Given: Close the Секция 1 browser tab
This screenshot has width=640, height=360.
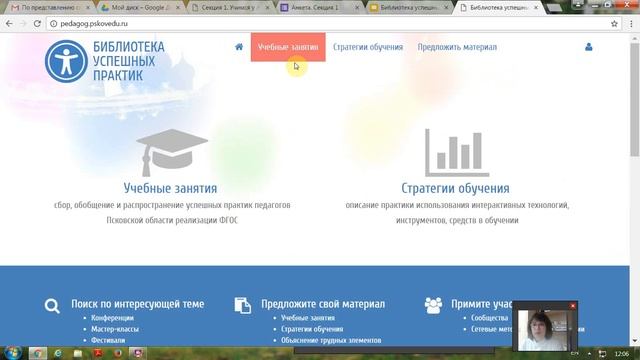Looking at the screenshot, I should pos(267,7).
